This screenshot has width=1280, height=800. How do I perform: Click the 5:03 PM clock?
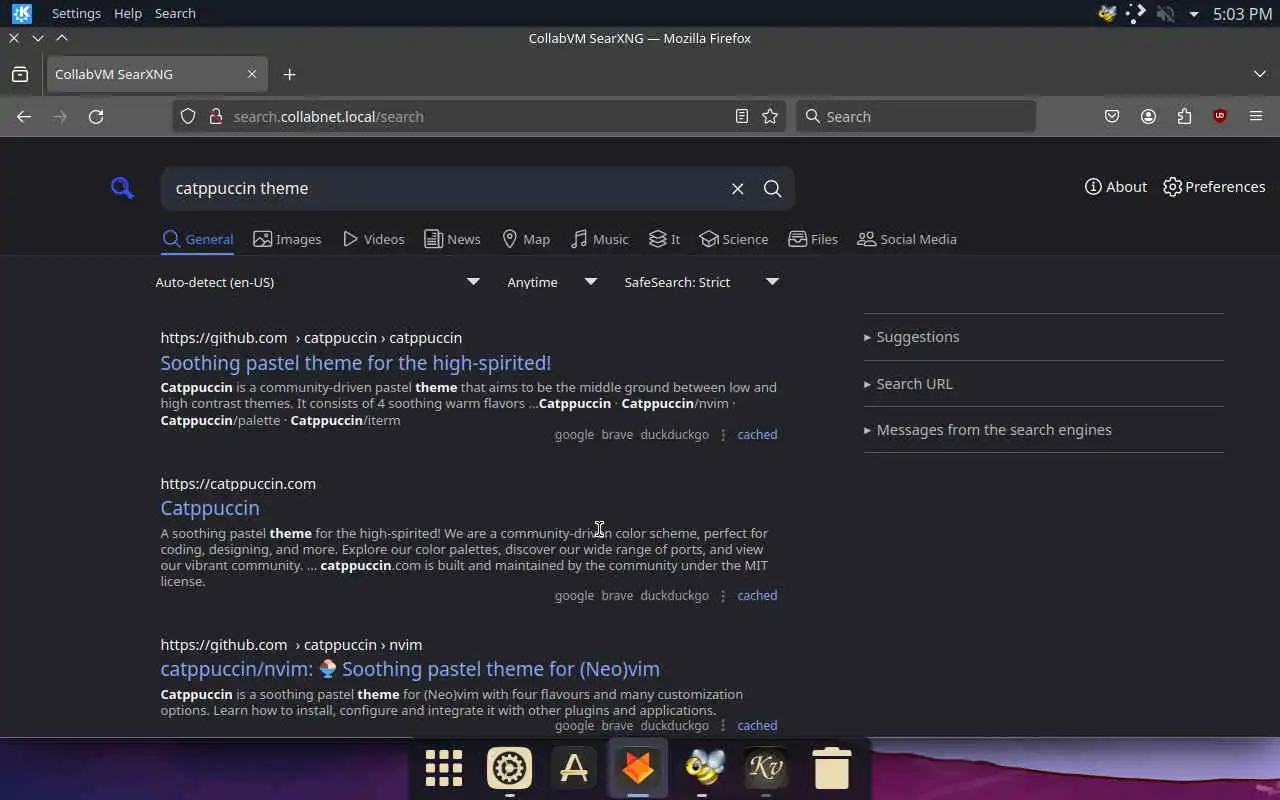tap(1242, 14)
